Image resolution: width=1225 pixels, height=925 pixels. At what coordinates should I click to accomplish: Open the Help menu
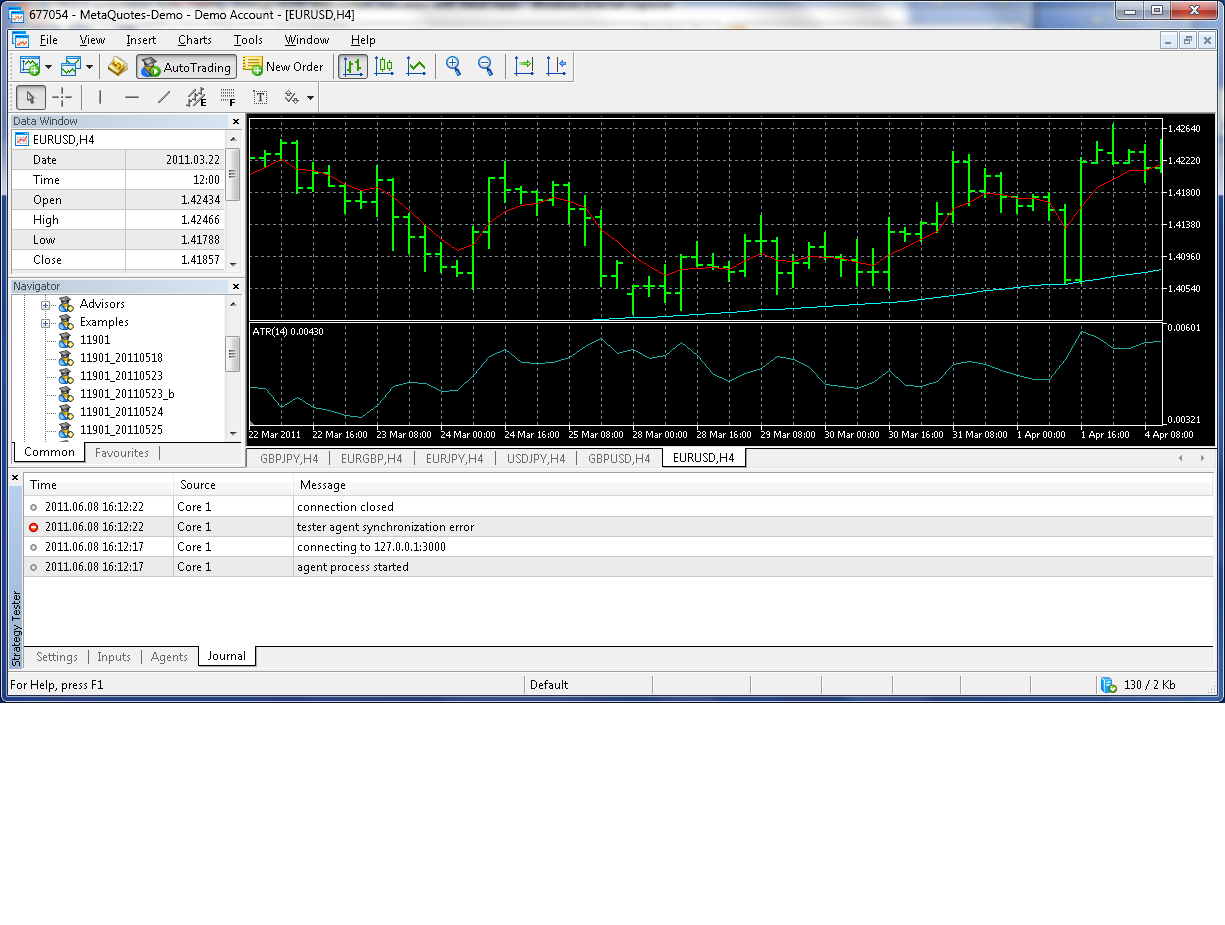click(363, 40)
